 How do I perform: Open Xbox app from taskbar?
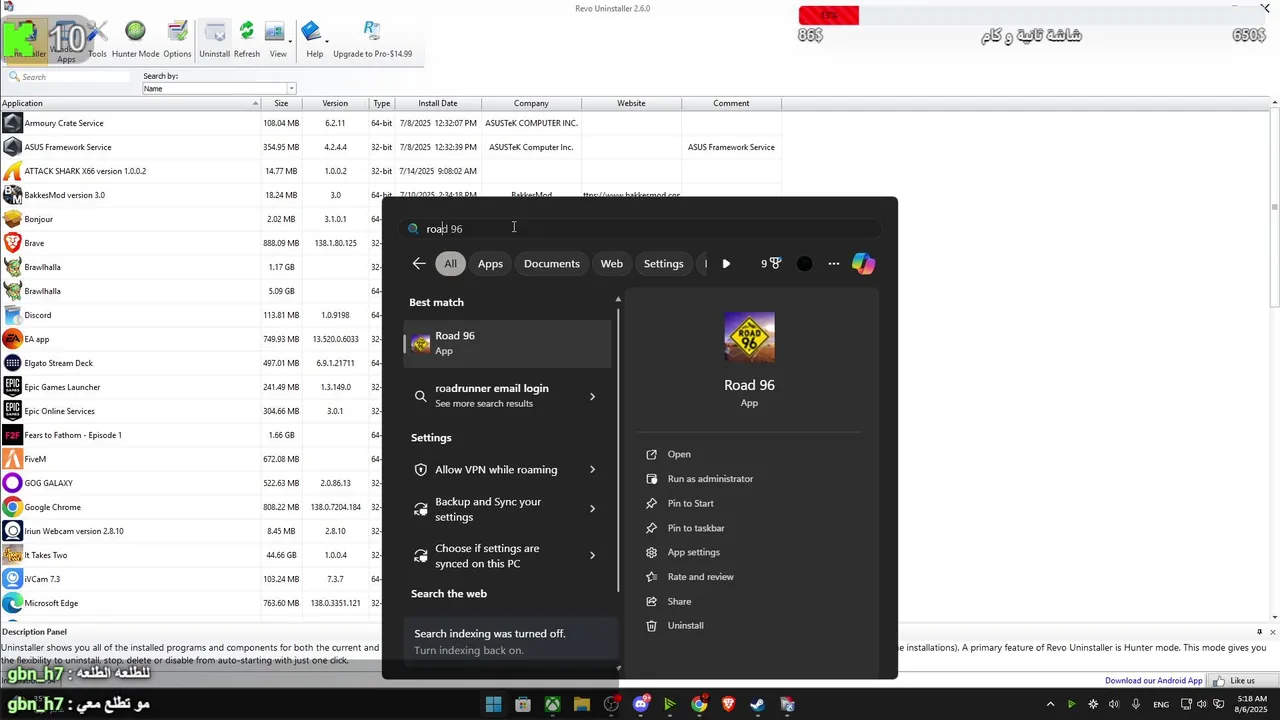click(x=552, y=705)
